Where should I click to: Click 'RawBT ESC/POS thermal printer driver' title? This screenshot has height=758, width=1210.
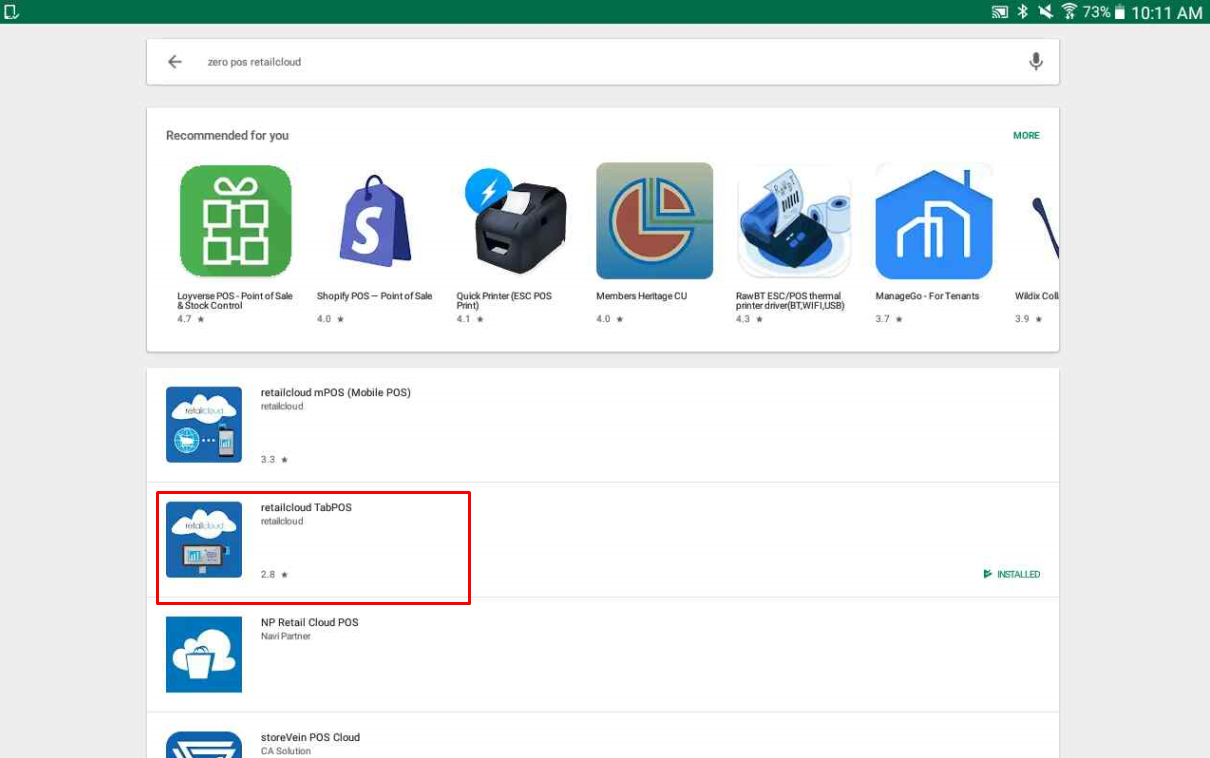tap(790, 301)
